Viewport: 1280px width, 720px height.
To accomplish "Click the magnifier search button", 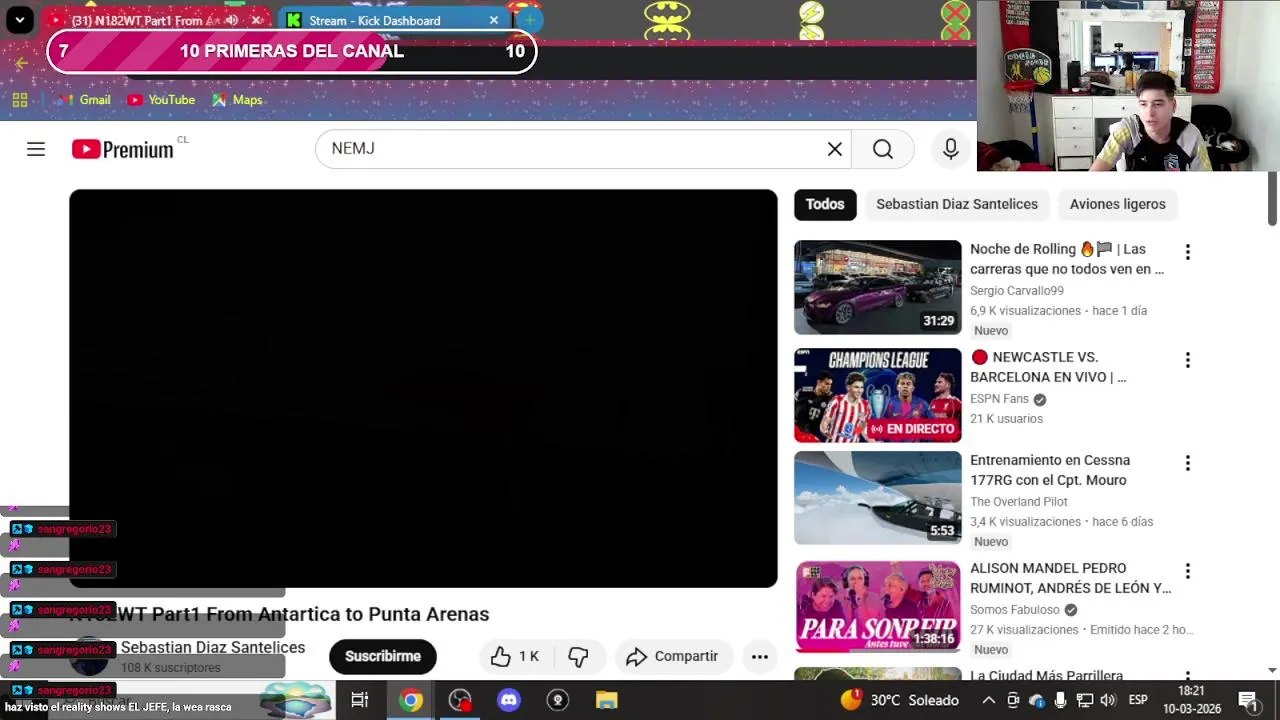I will (x=882, y=149).
